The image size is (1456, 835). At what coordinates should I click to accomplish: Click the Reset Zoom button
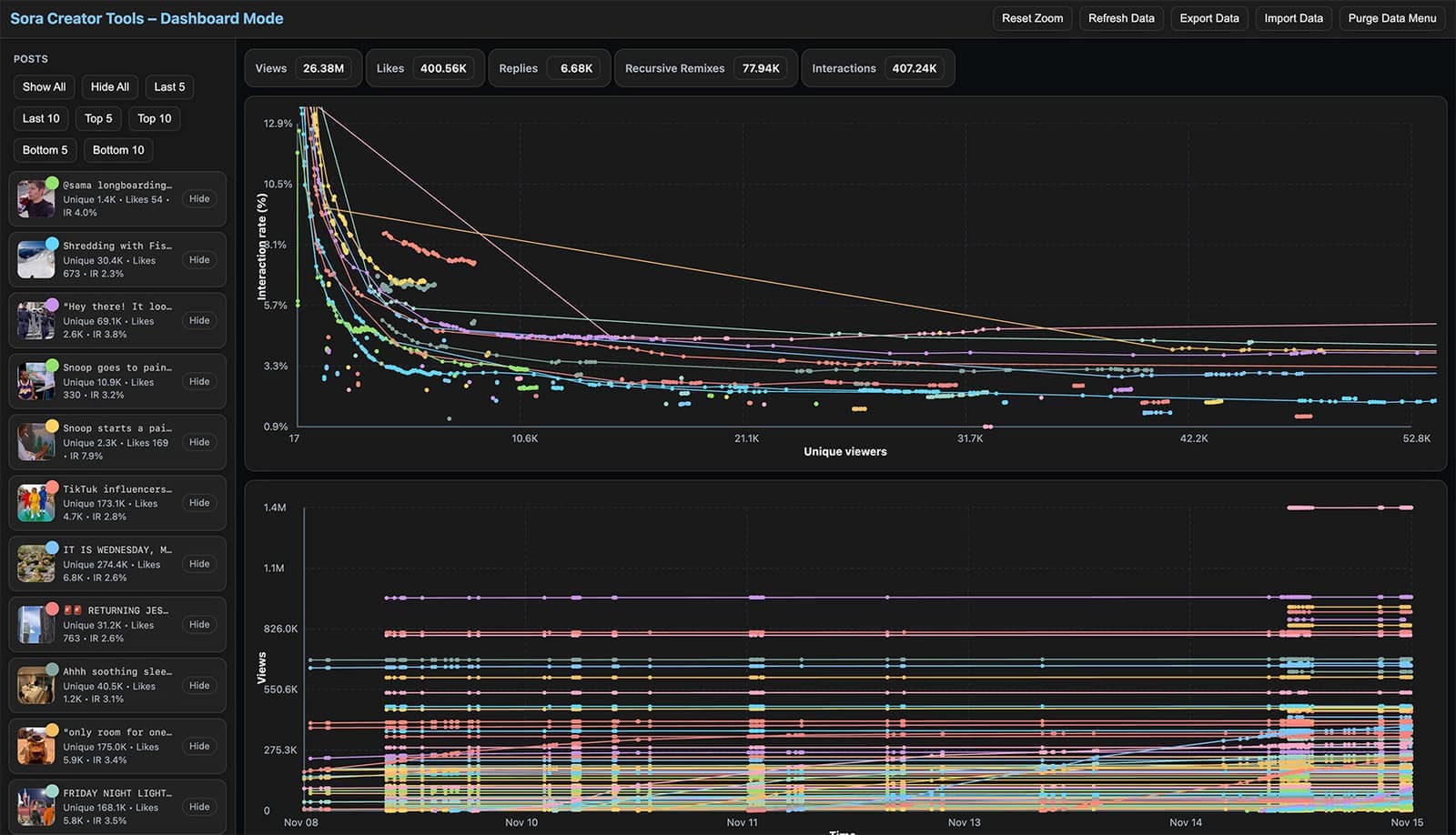click(1032, 18)
